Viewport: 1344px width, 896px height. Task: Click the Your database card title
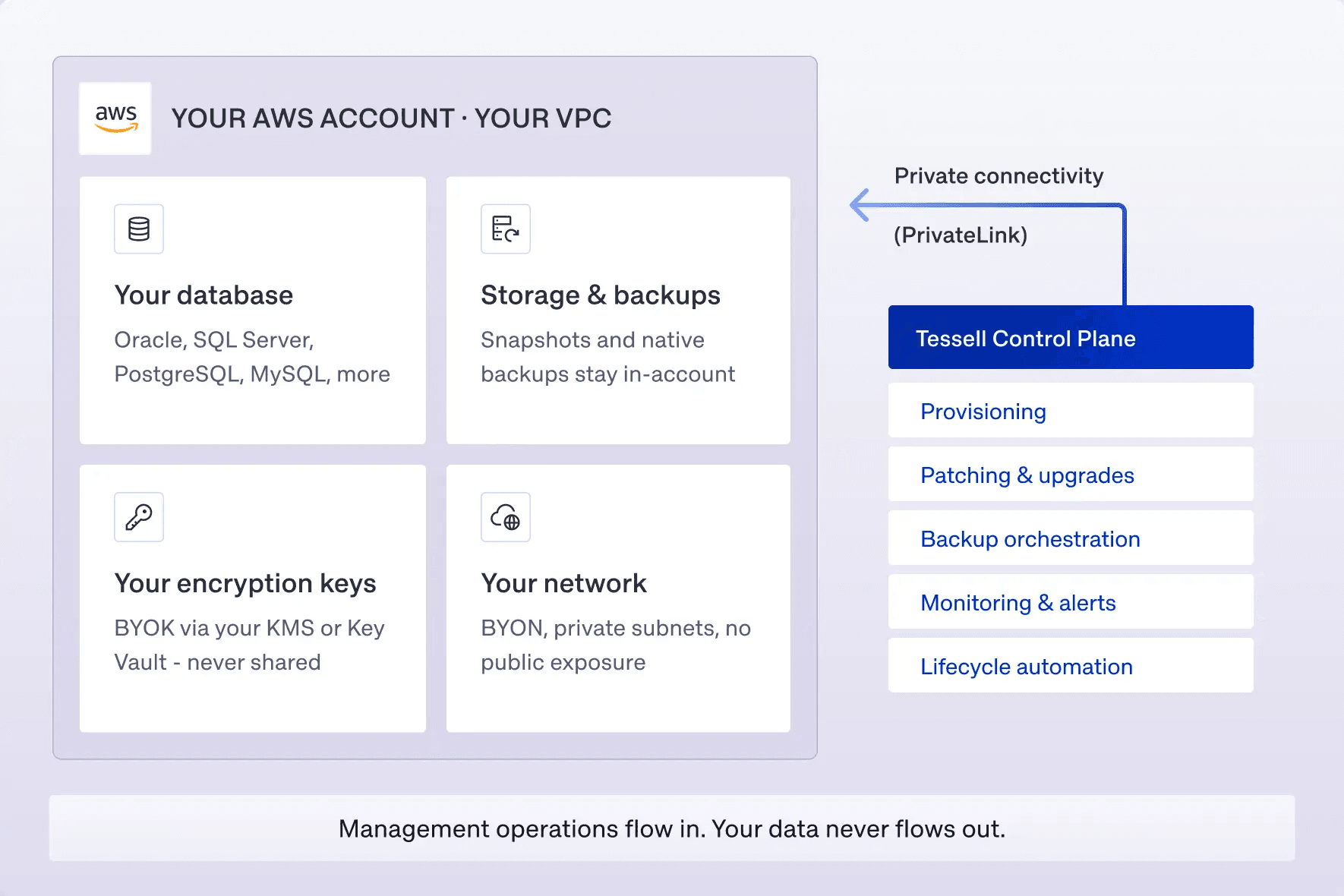[203, 295]
